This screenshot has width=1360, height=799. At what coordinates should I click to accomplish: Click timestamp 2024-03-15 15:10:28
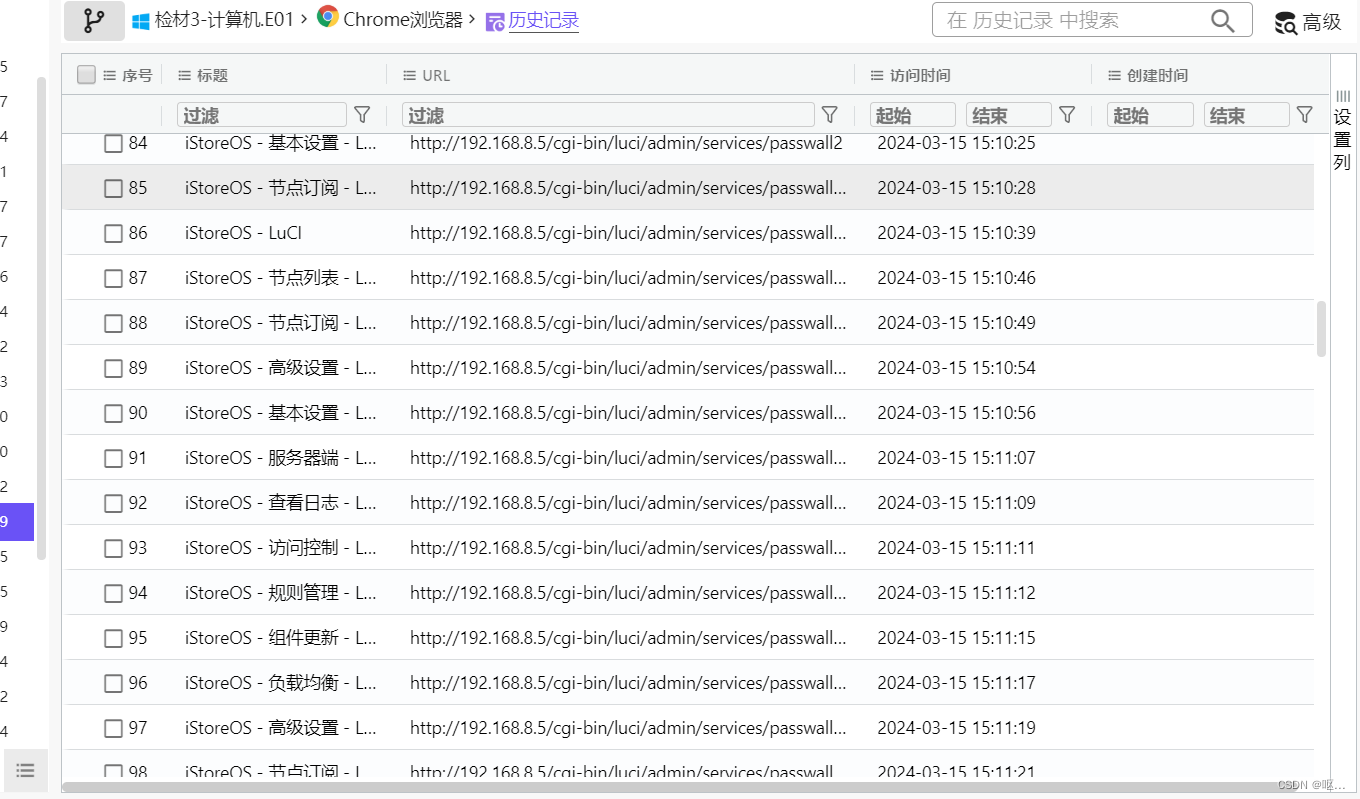[x=956, y=188]
